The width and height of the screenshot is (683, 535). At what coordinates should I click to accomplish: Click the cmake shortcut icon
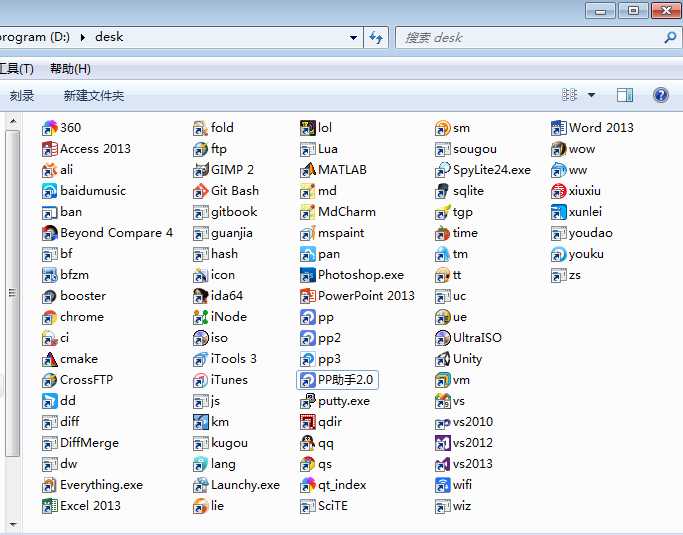tap(49, 359)
